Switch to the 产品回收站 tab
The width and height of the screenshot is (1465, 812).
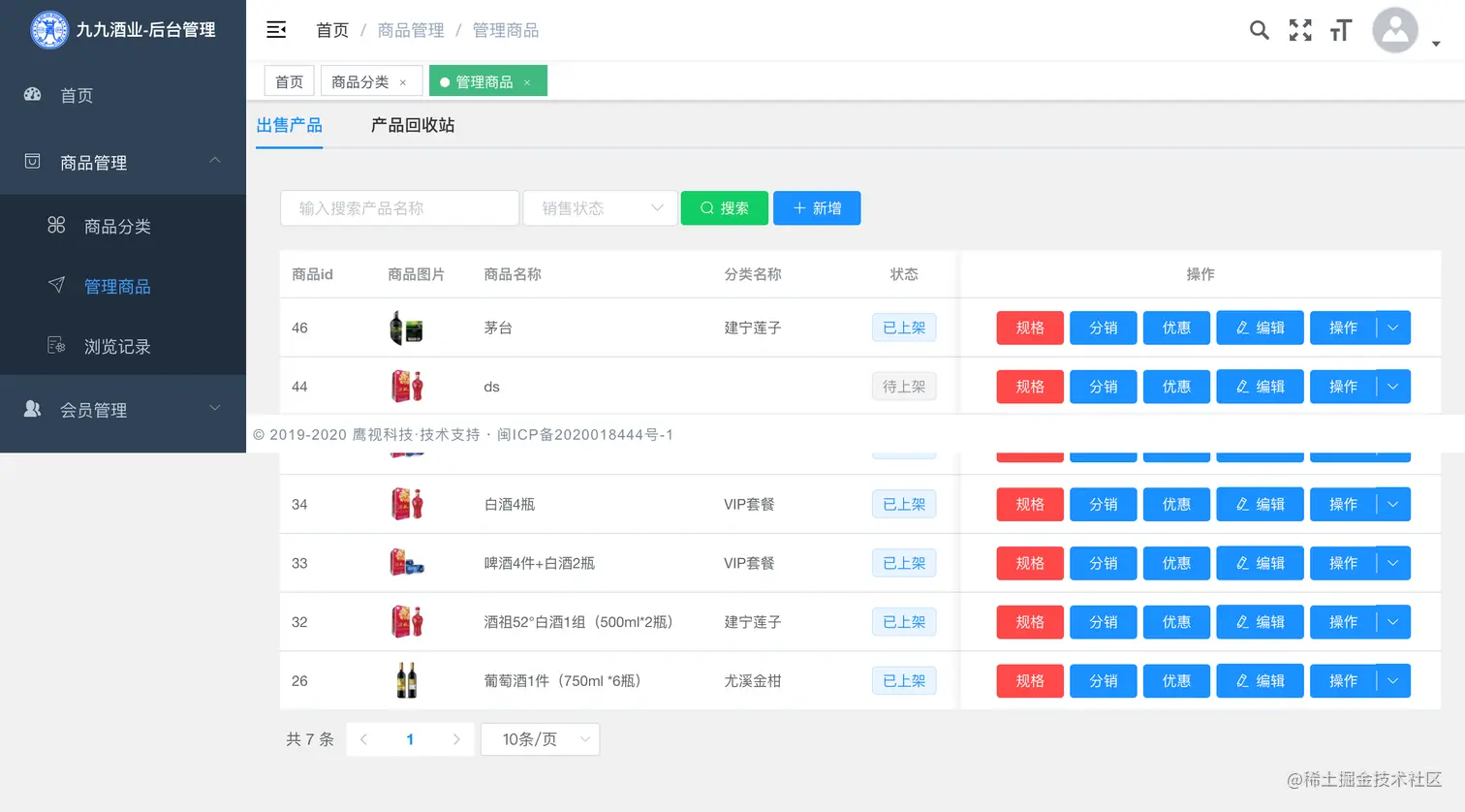(x=412, y=125)
